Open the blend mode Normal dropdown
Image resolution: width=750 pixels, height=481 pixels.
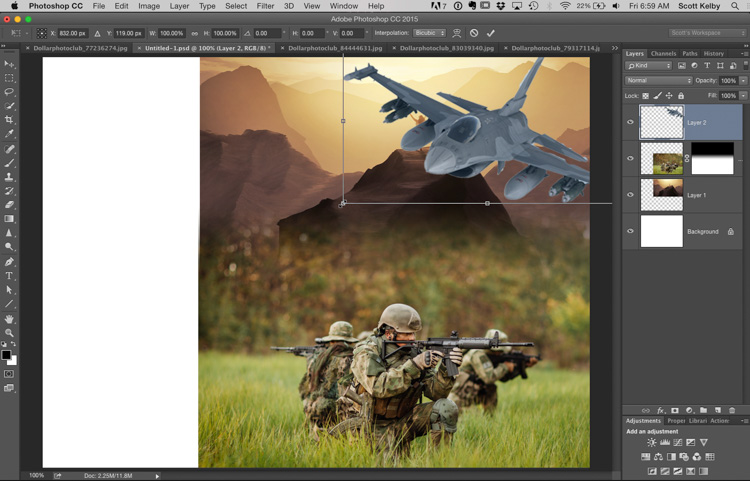click(x=658, y=80)
